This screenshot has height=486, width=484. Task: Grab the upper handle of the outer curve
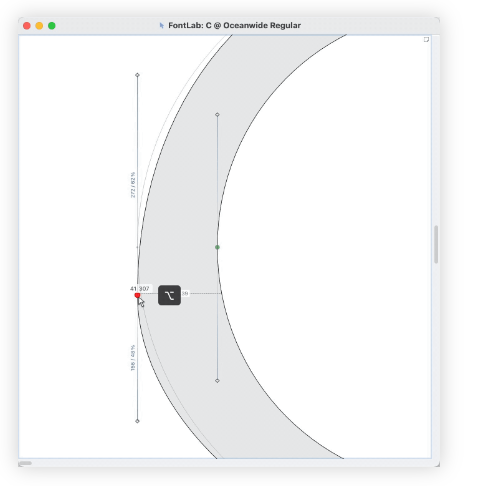[x=137, y=75]
